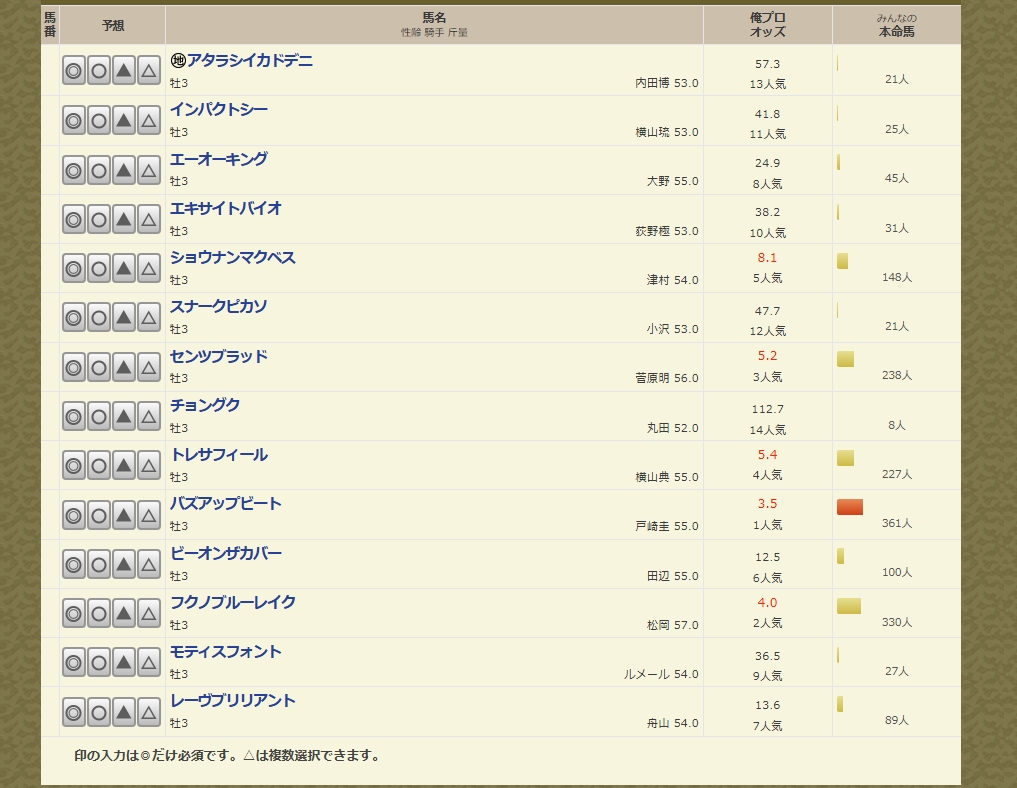Click vote count 361人

[x=897, y=523]
